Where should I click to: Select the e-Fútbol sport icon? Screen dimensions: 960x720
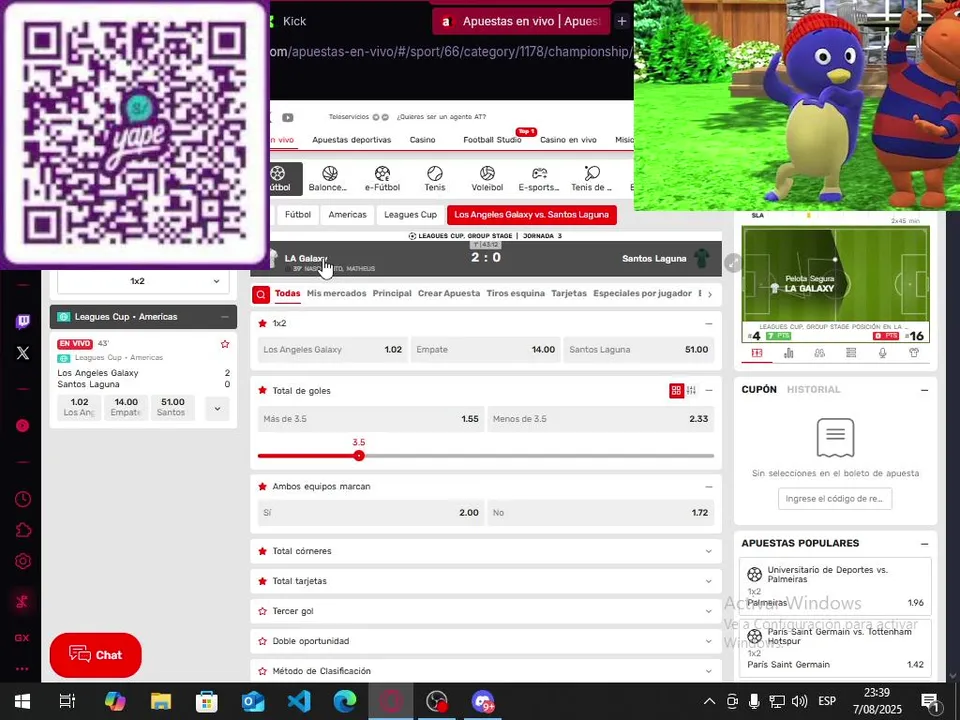(383, 179)
